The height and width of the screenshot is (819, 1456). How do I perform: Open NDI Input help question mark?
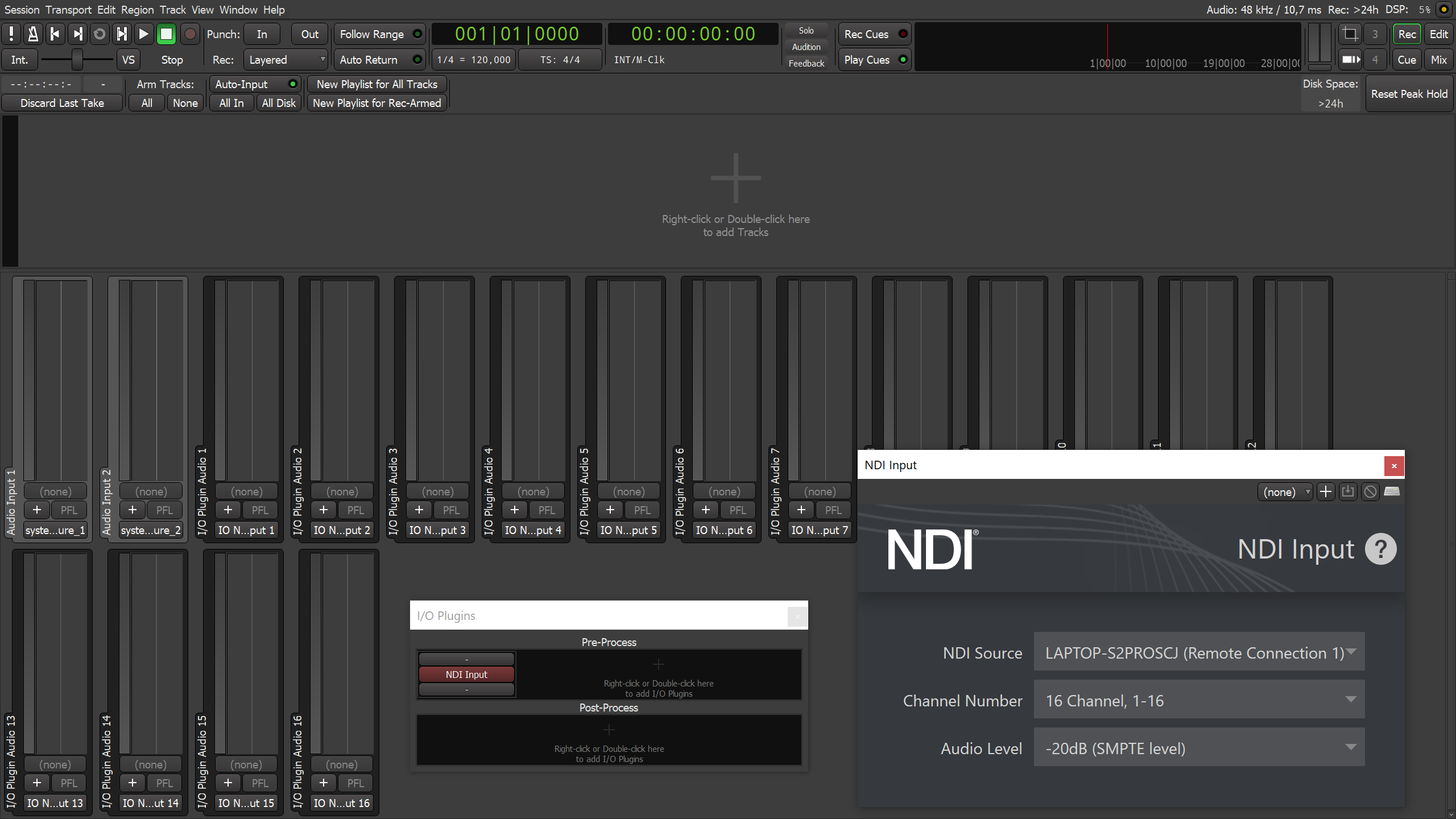(x=1381, y=549)
